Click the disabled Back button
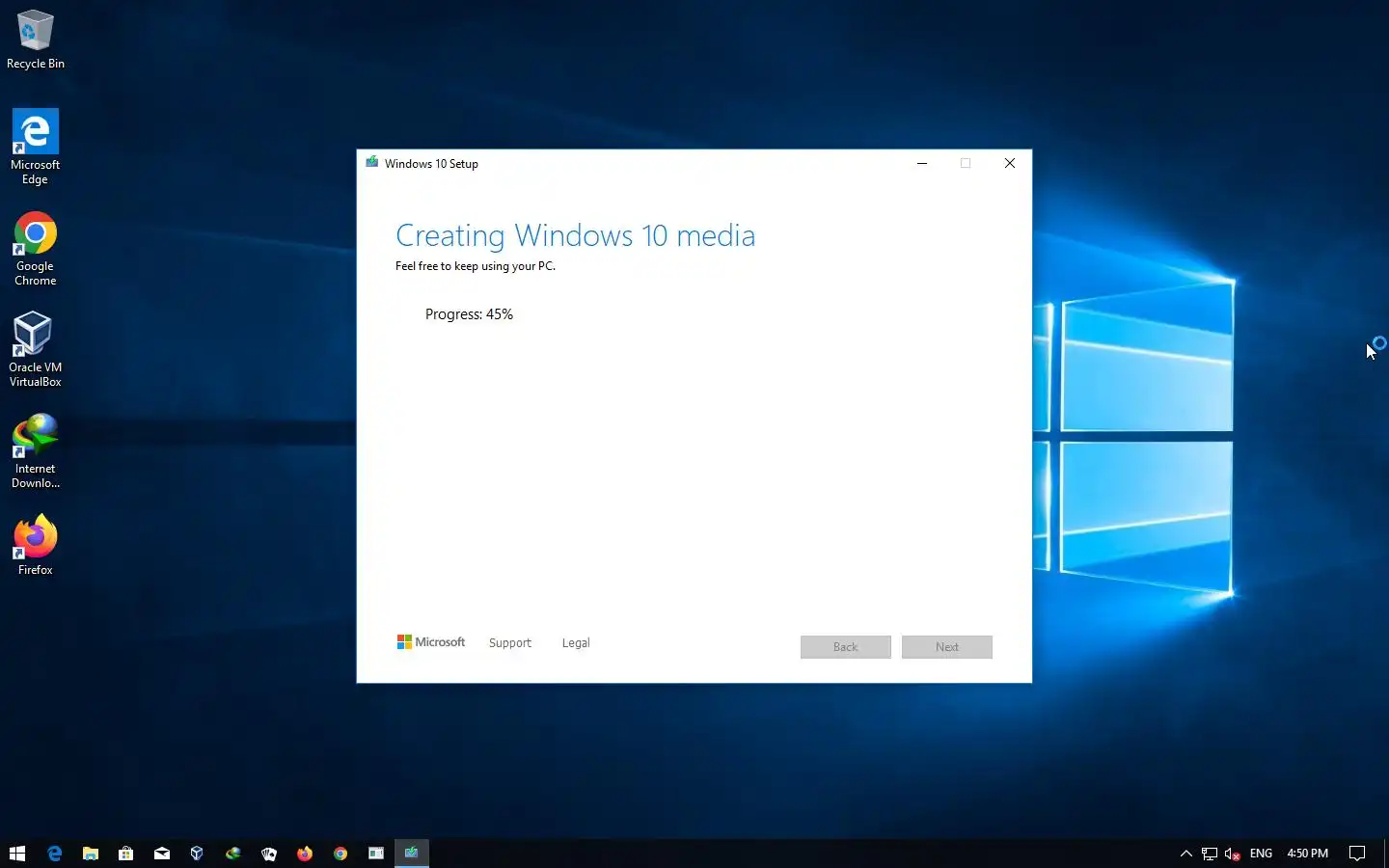Viewport: 1389px width, 868px height. point(846,647)
